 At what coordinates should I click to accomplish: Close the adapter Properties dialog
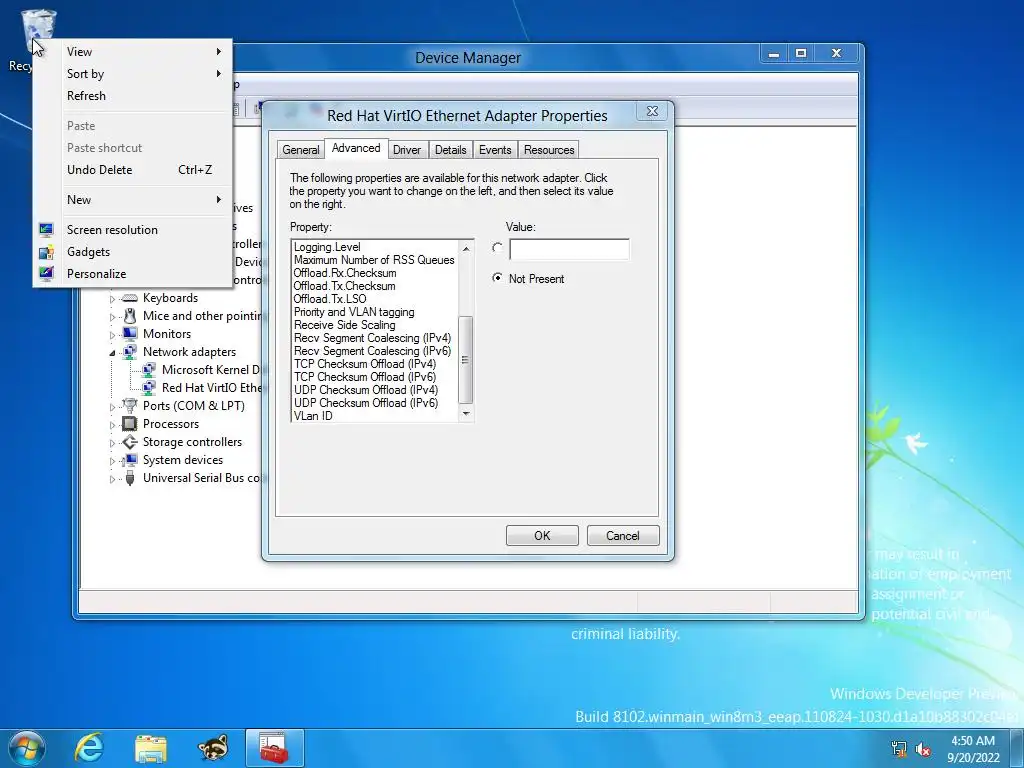(652, 111)
